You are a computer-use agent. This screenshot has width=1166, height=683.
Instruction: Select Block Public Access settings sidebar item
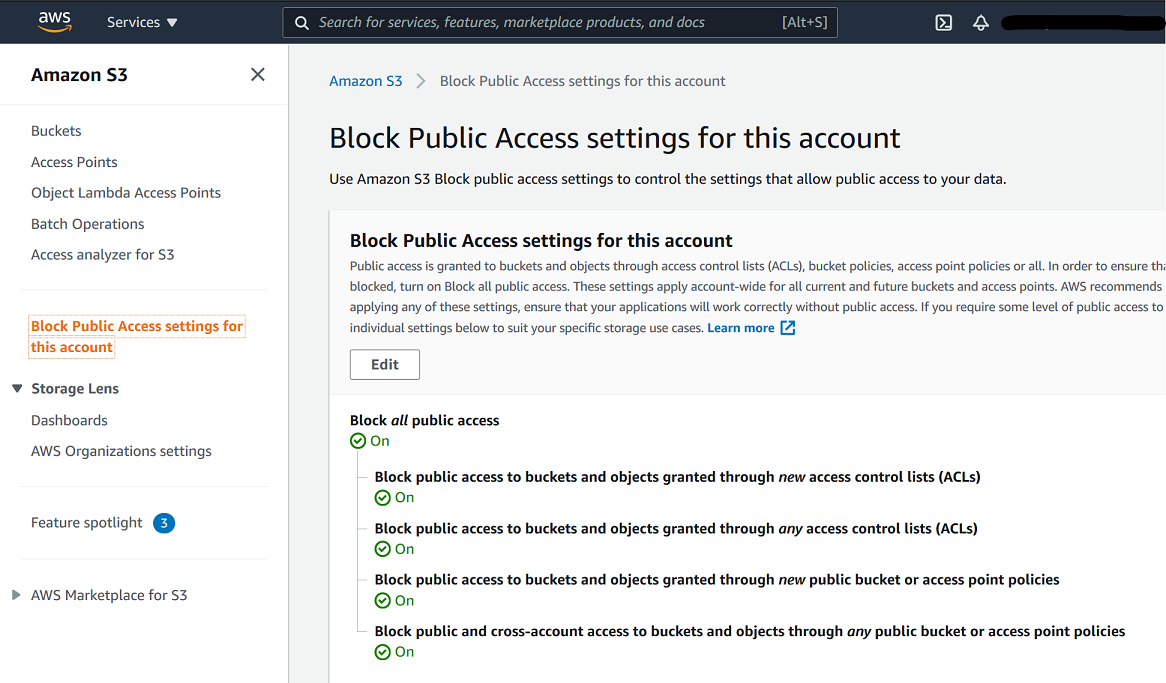click(x=137, y=337)
